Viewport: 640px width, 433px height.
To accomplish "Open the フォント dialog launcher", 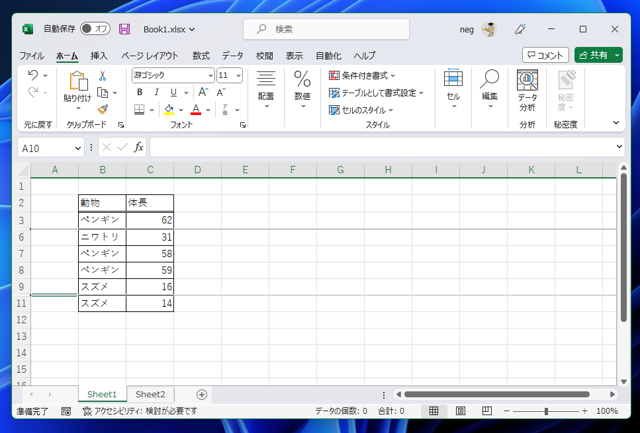I will pos(243,125).
